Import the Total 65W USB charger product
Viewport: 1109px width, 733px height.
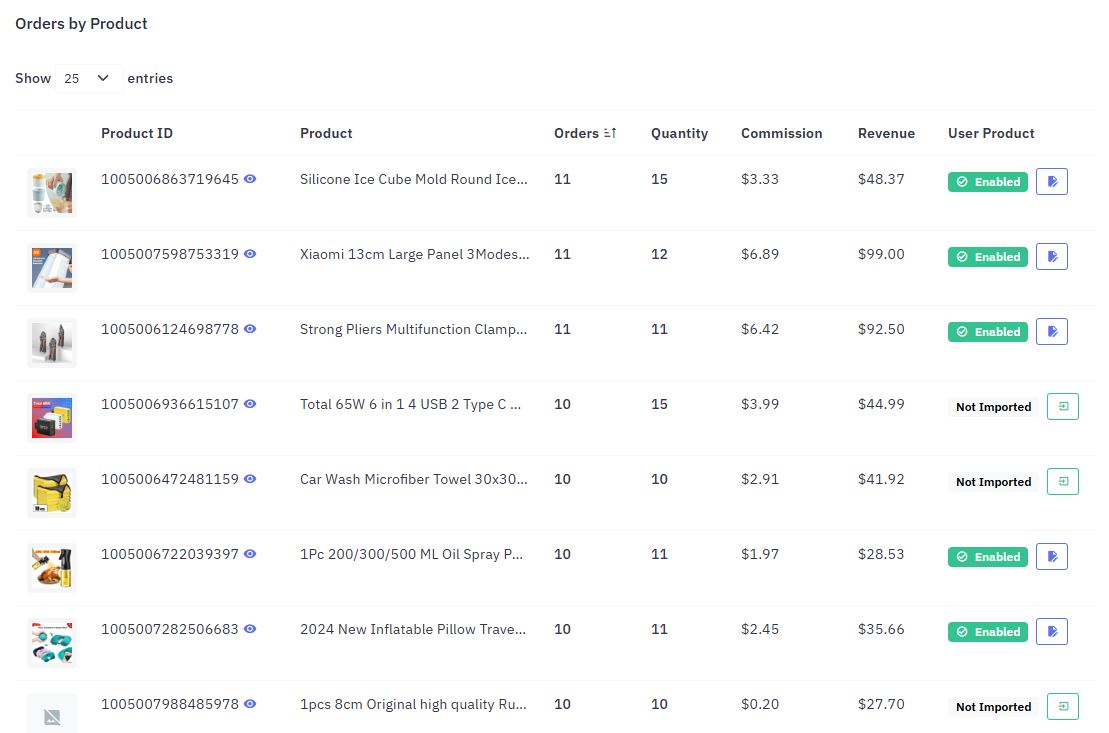click(1062, 407)
